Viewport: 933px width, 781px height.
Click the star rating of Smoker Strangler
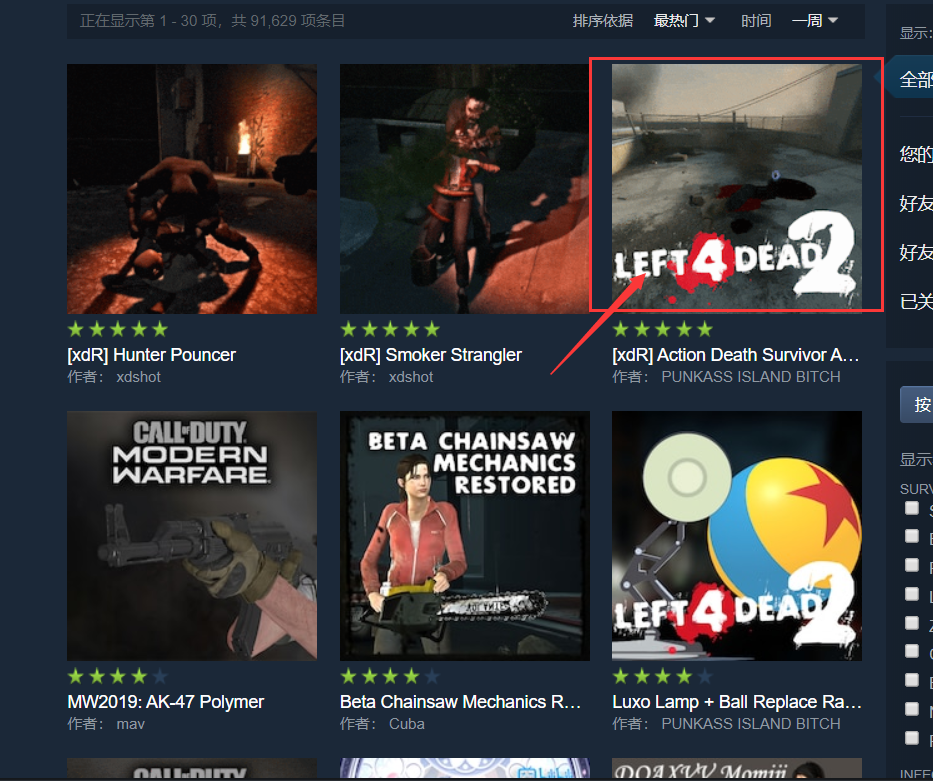[390, 329]
